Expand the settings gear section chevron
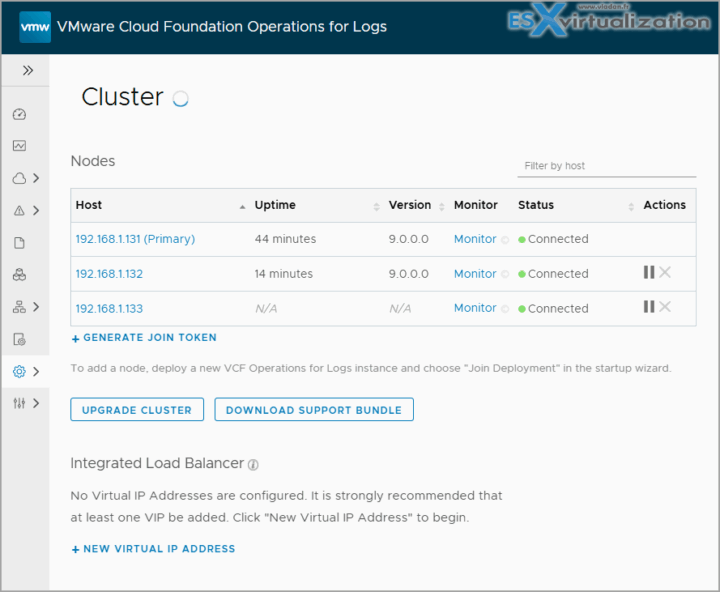Screen dimensions: 720x592 36,371
